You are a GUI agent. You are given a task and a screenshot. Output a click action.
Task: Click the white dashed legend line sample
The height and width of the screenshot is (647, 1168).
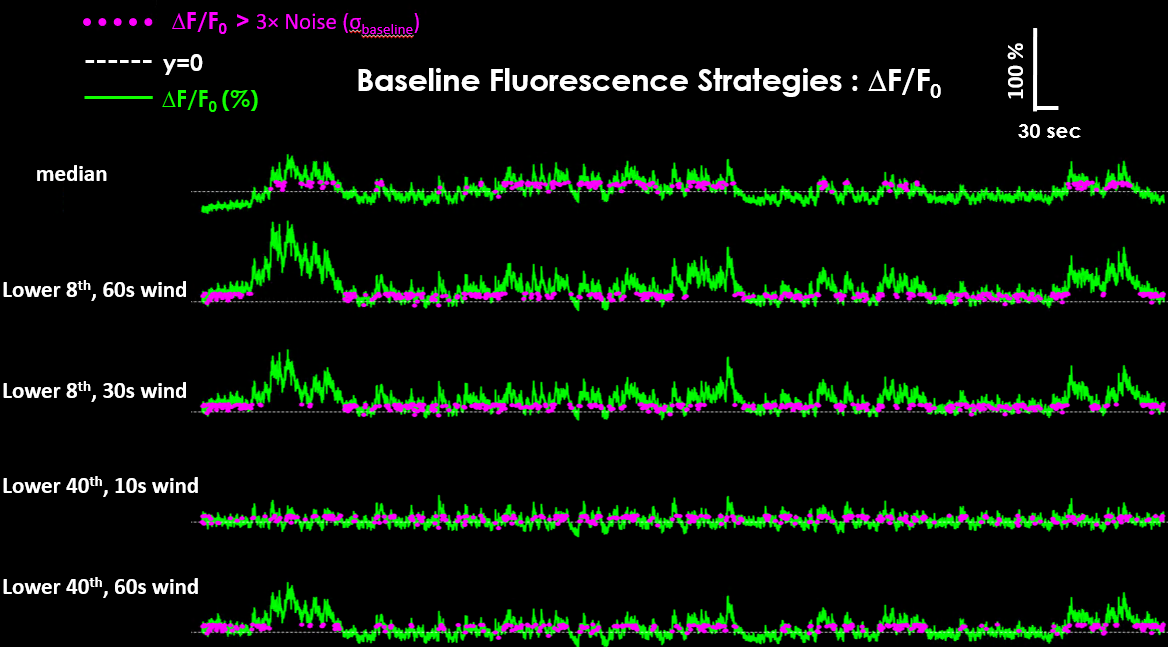[x=118, y=62]
